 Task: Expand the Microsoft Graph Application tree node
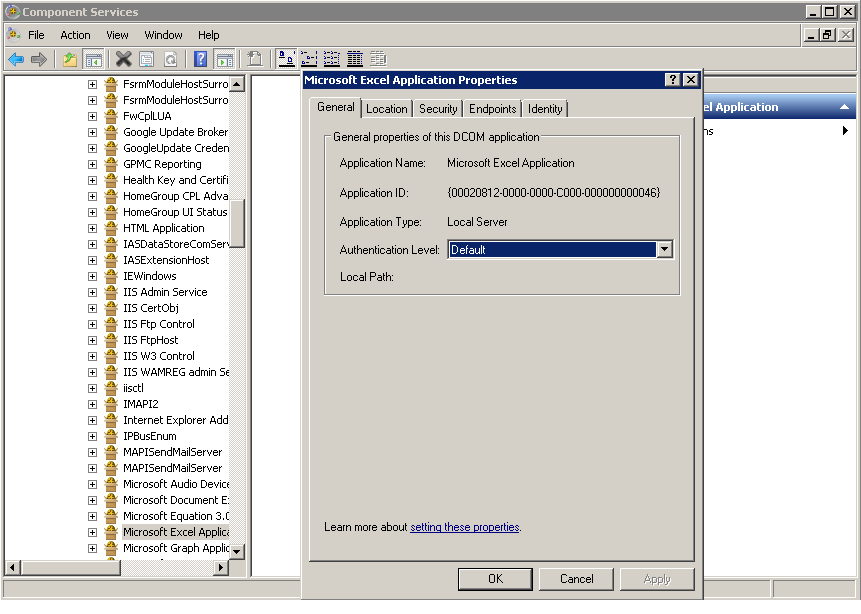[x=94, y=547]
